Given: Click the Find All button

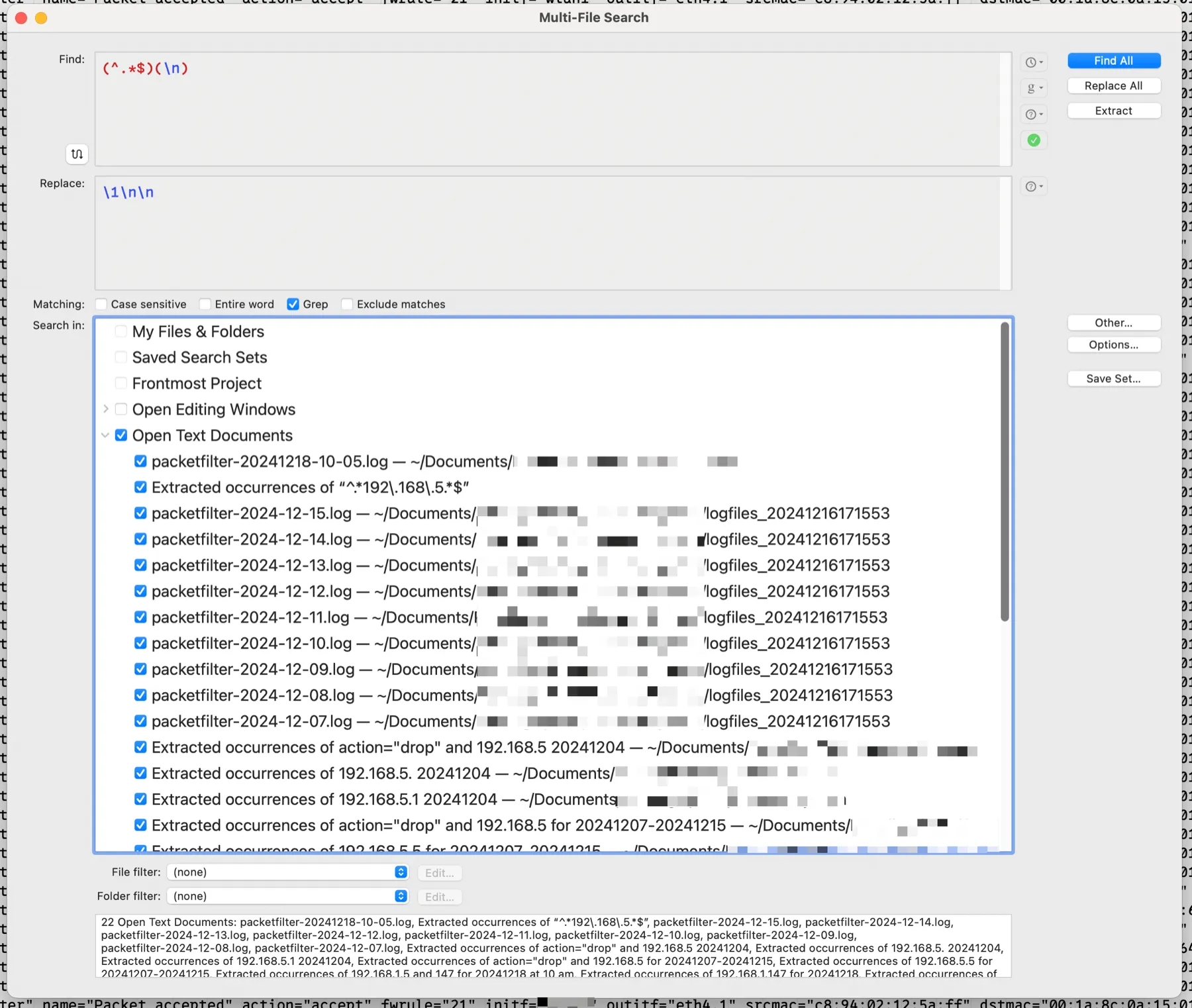Looking at the screenshot, I should (1114, 60).
